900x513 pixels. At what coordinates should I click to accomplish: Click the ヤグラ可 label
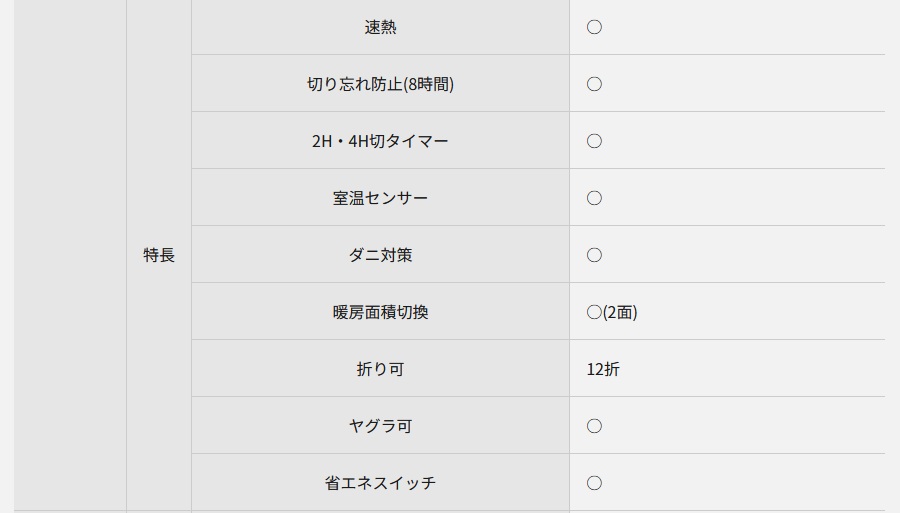[380, 426]
